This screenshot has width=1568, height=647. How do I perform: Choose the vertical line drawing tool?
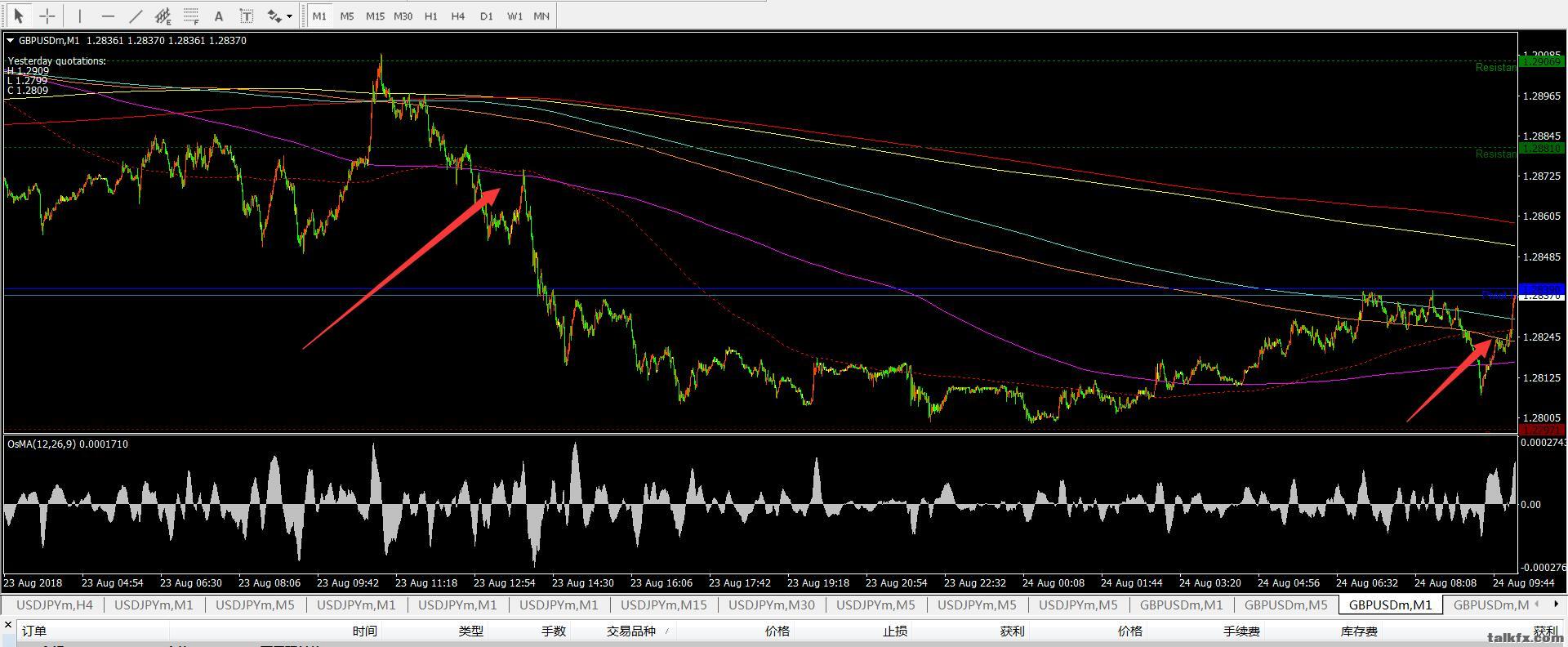(x=80, y=16)
